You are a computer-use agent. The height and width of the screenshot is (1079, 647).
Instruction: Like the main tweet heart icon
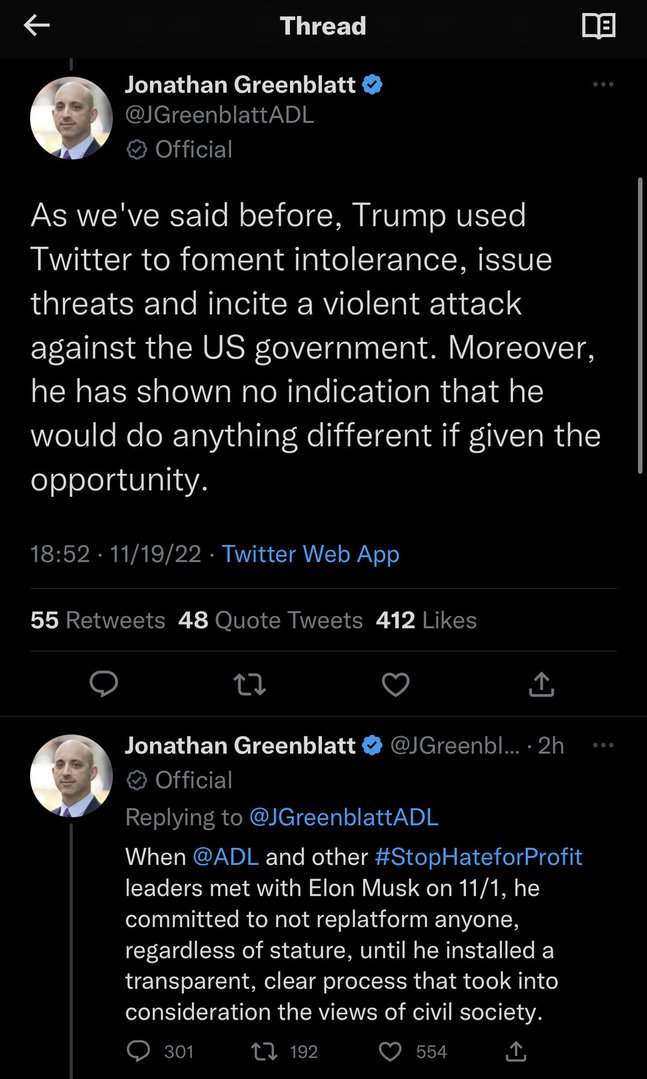point(396,684)
